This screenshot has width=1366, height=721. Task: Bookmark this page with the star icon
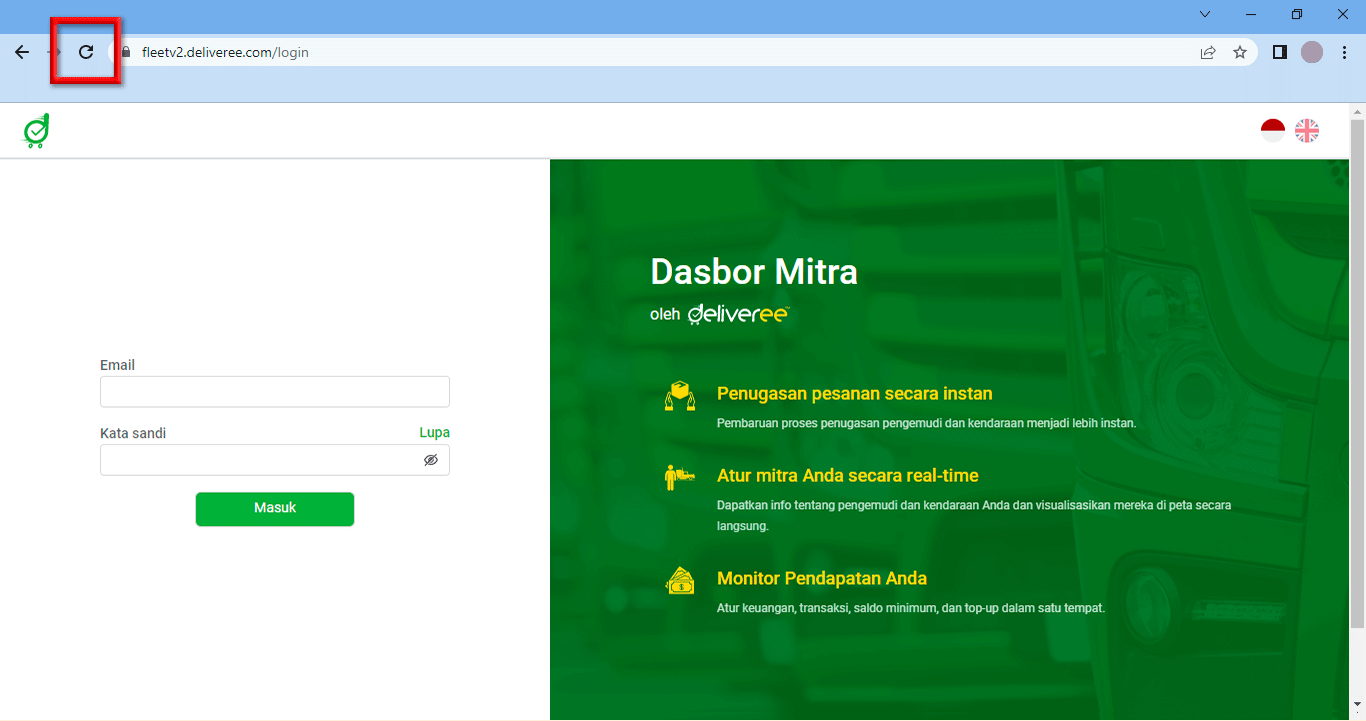point(1240,52)
